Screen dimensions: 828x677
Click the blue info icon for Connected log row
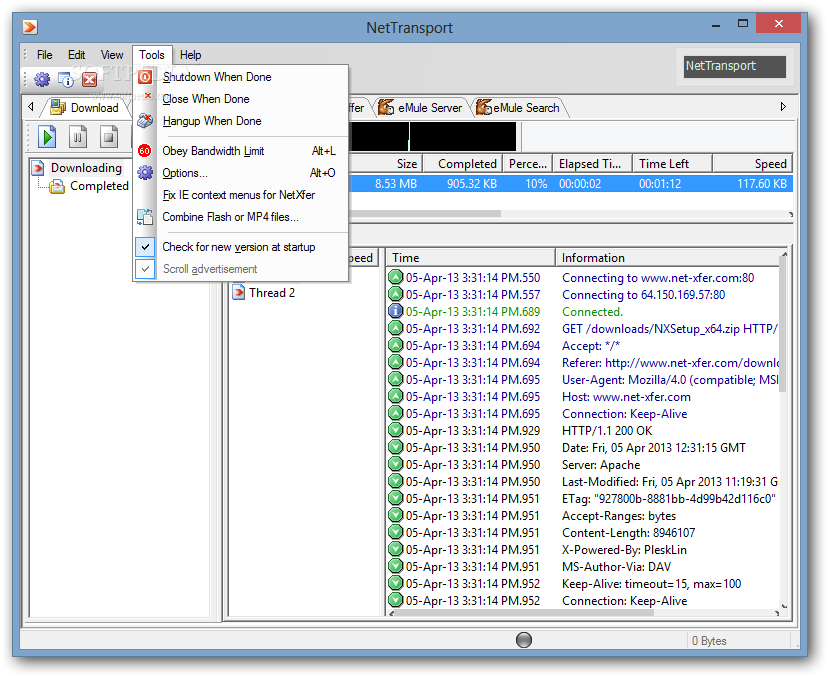[x=396, y=312]
